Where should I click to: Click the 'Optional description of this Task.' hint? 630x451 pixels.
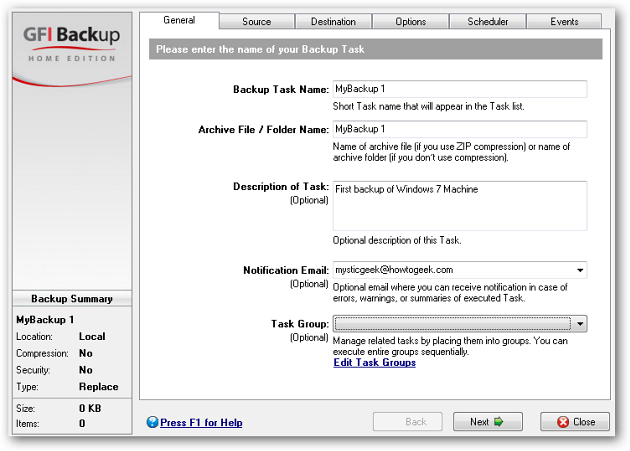pyautogui.click(x=397, y=240)
